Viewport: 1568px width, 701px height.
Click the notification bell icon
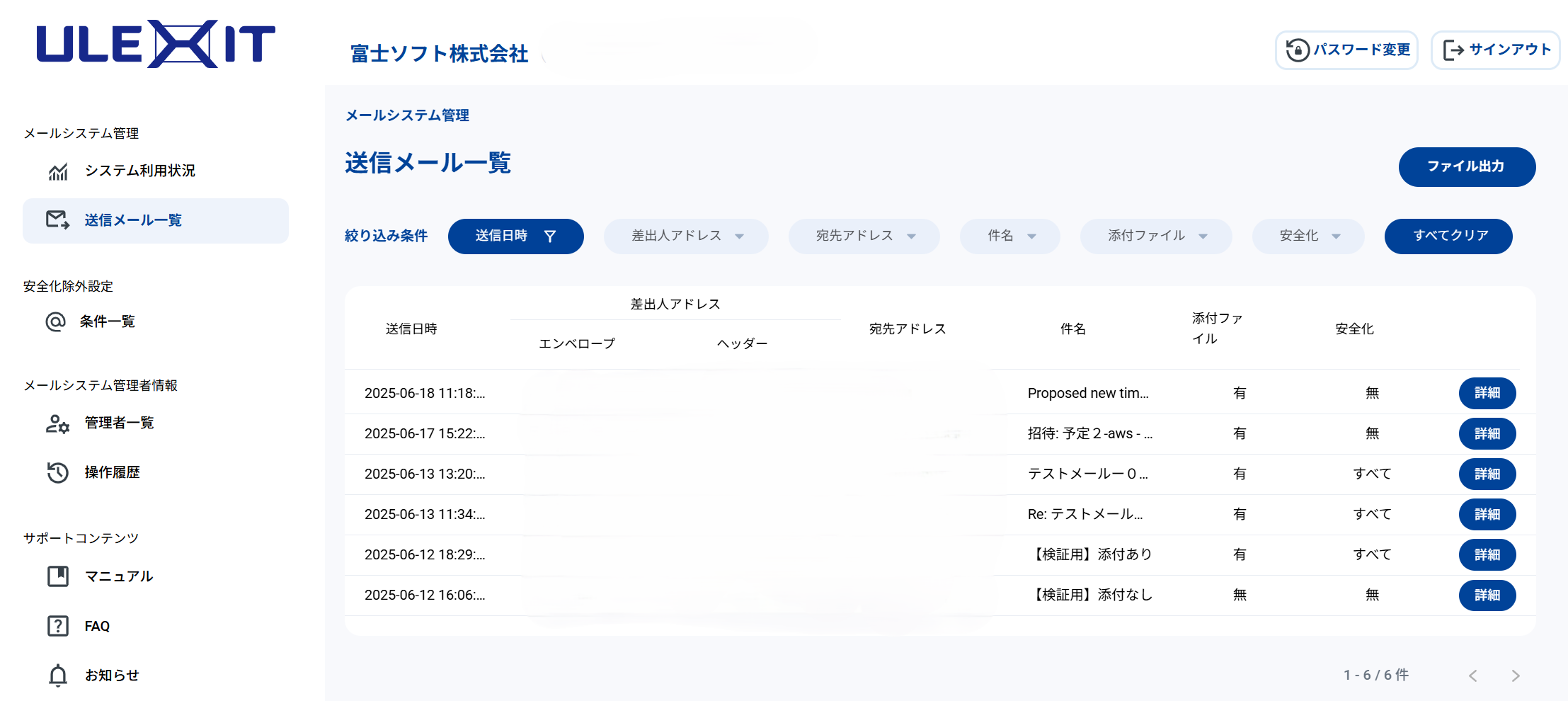58,676
